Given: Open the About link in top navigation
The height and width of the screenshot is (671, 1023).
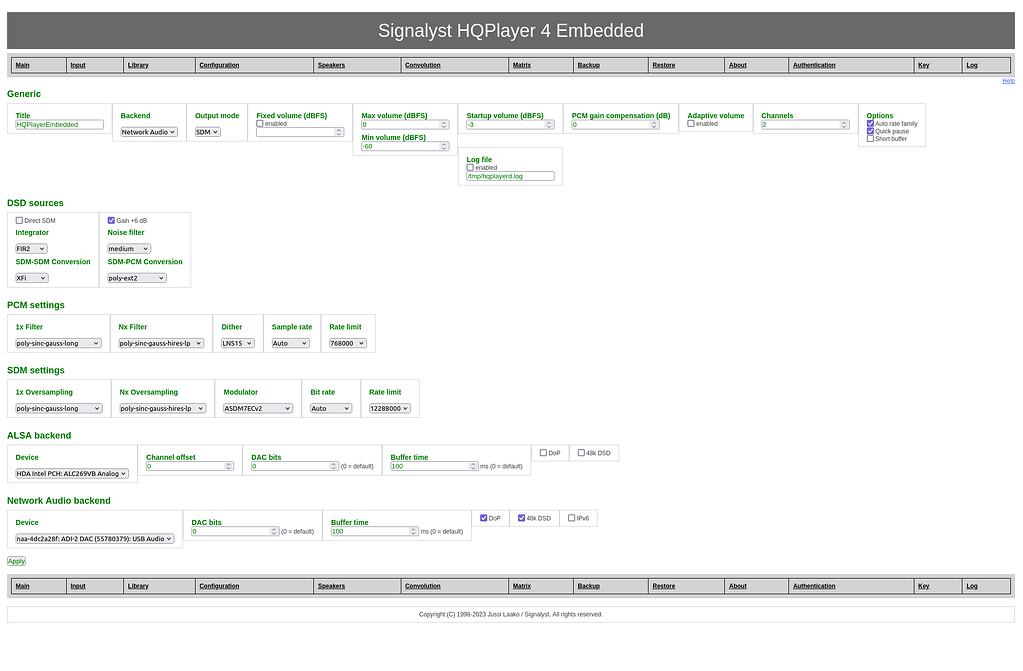Looking at the screenshot, I should [x=737, y=65].
